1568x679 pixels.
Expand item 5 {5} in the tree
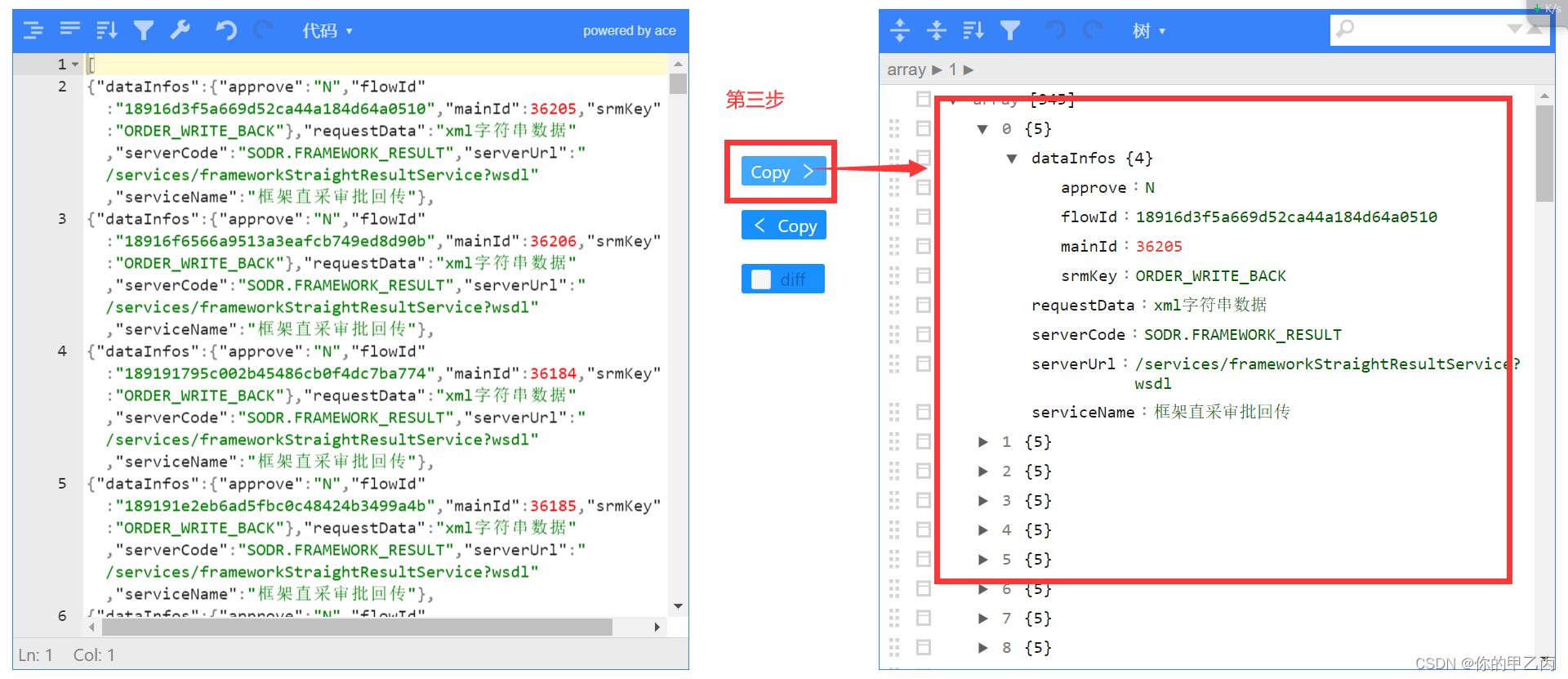pos(982,560)
